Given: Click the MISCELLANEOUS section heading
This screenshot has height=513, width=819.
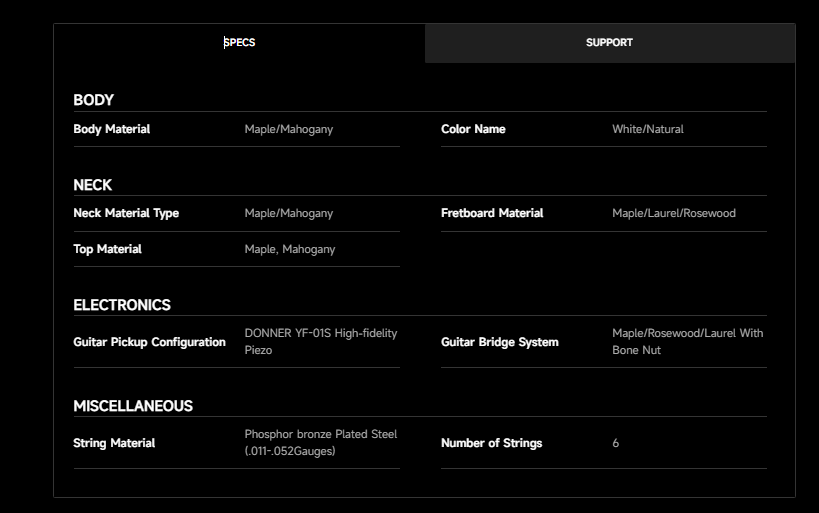Looking at the screenshot, I should [x=133, y=406].
